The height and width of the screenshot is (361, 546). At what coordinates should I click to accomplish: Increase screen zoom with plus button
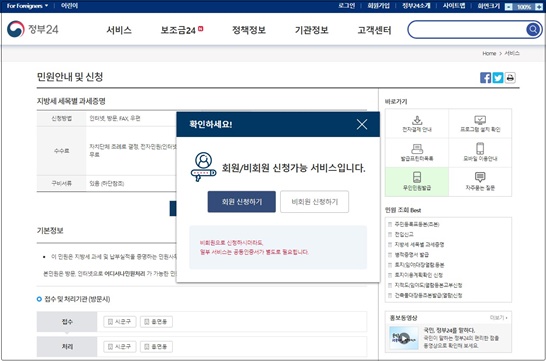(539, 7)
